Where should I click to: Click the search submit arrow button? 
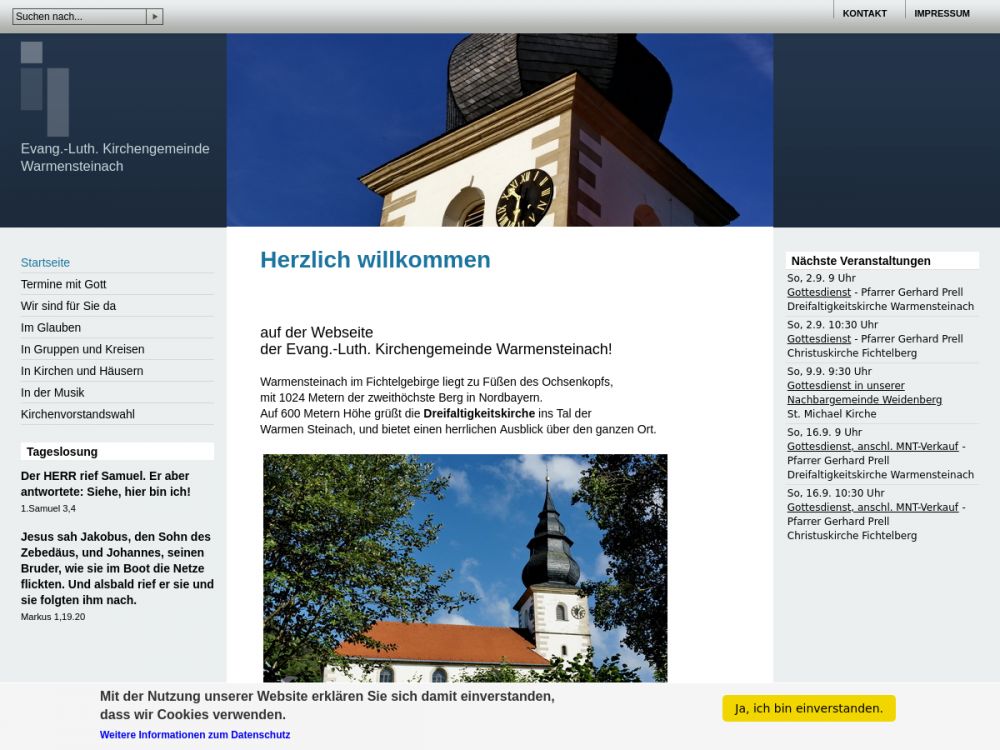click(154, 17)
